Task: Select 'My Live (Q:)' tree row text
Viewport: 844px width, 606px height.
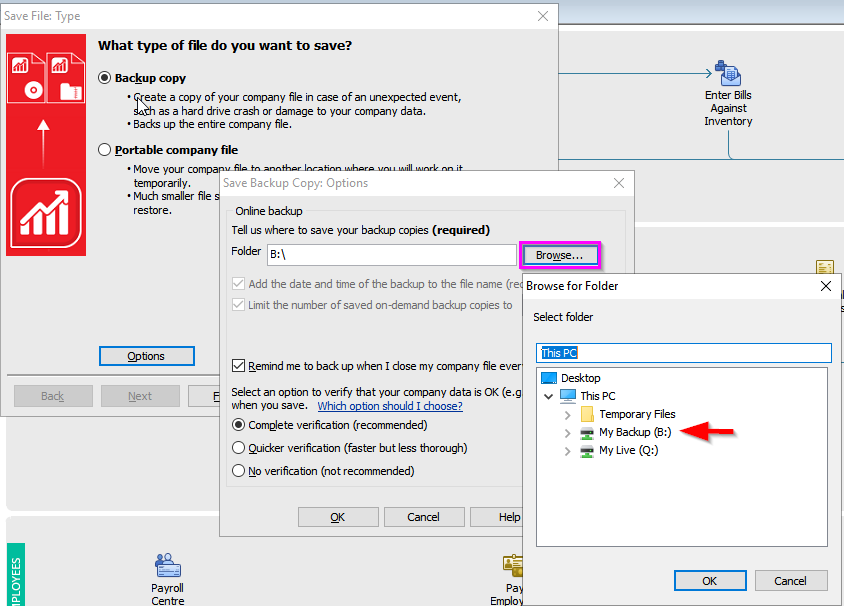Action: coord(629,450)
